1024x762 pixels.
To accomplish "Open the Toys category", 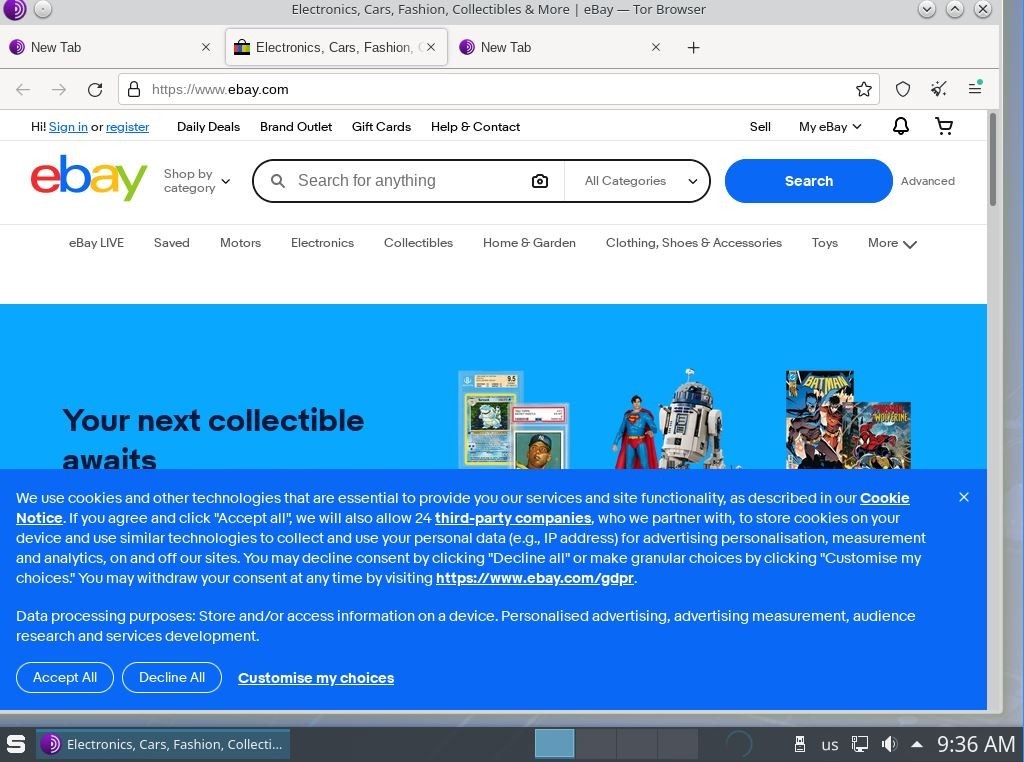I will click(824, 243).
